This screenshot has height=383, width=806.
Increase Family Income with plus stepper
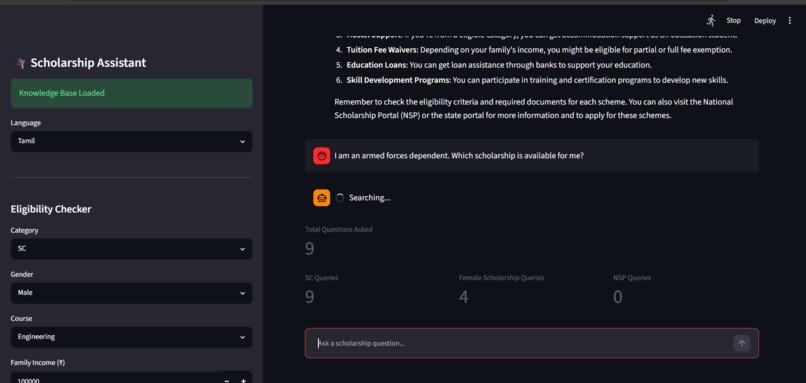[244, 380]
